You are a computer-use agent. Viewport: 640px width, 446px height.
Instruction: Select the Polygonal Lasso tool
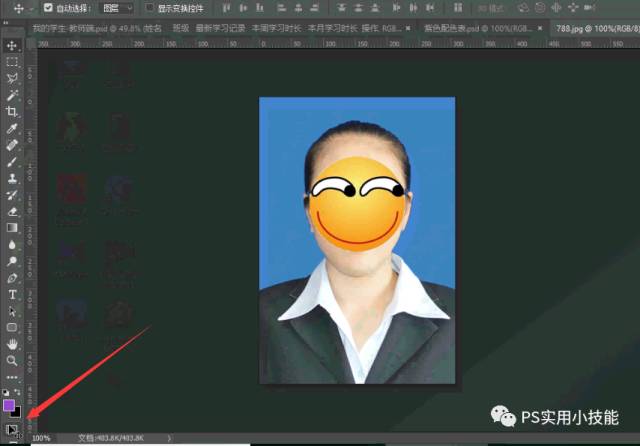coord(11,78)
